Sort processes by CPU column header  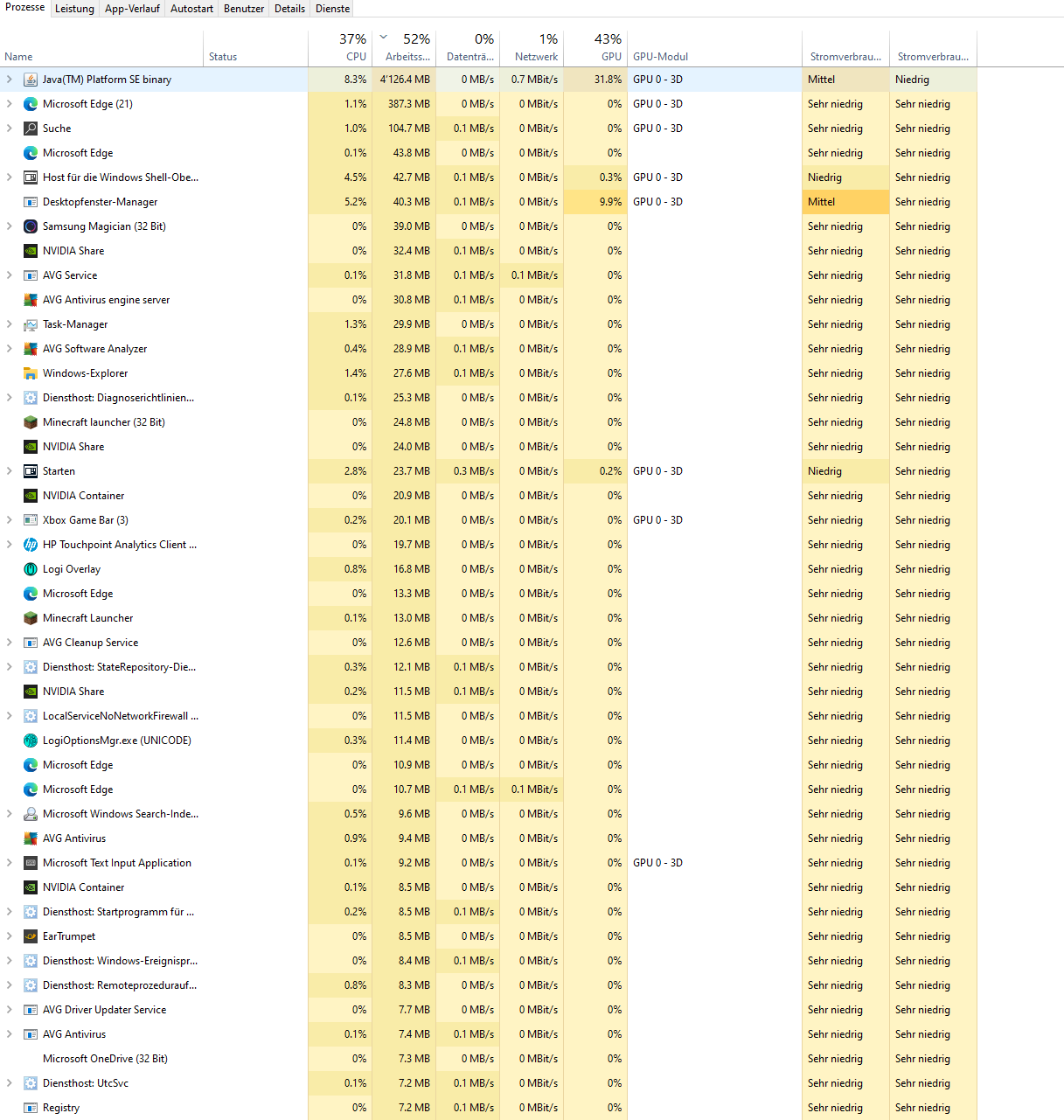340,49
